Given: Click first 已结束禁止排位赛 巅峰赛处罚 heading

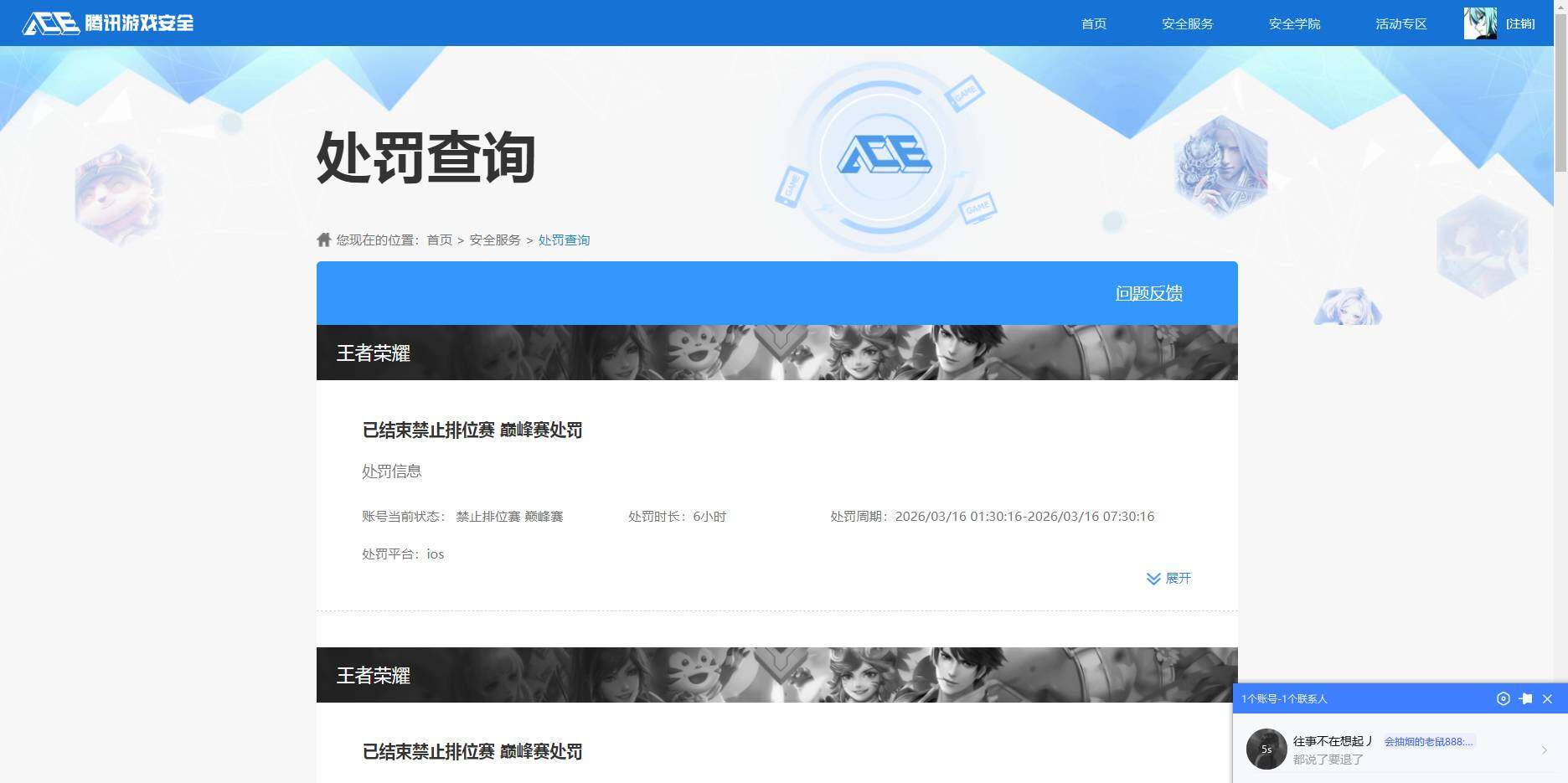Looking at the screenshot, I should click(x=472, y=430).
